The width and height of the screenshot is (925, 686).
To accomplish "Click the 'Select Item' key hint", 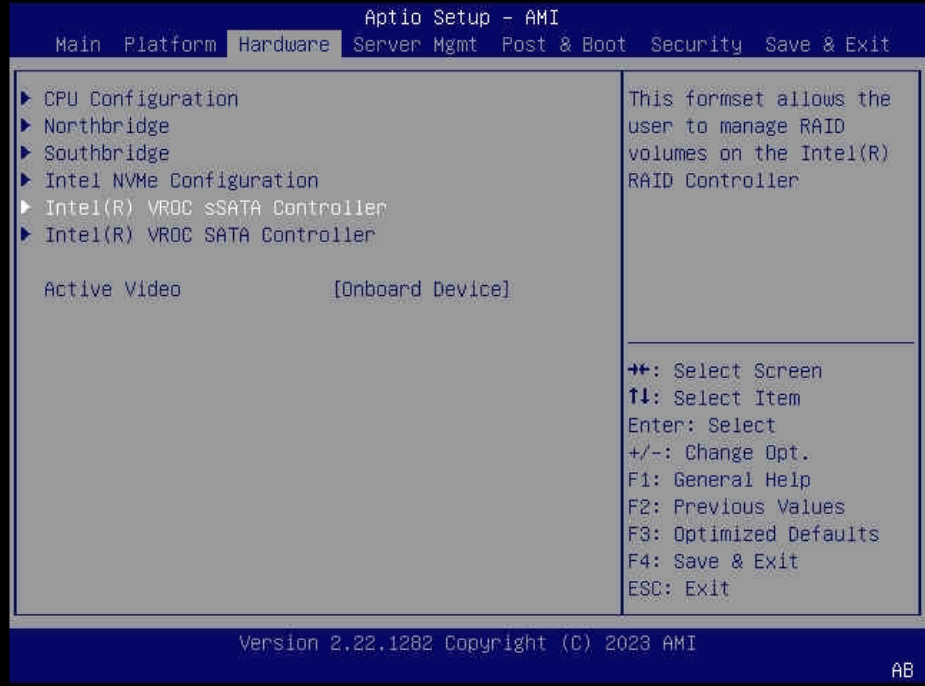I will (x=714, y=398).
